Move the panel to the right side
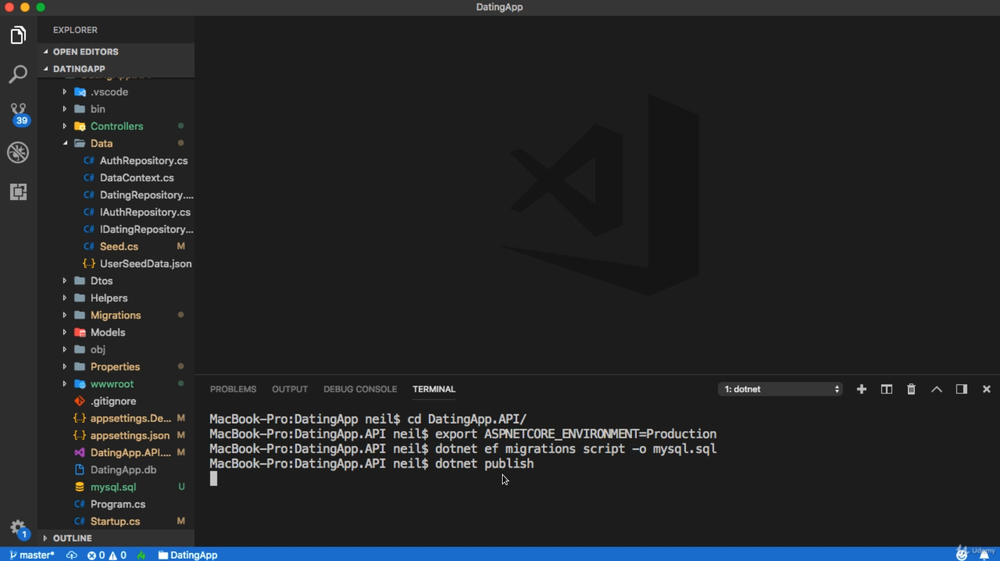This screenshot has height=561, width=1000. pos(961,389)
